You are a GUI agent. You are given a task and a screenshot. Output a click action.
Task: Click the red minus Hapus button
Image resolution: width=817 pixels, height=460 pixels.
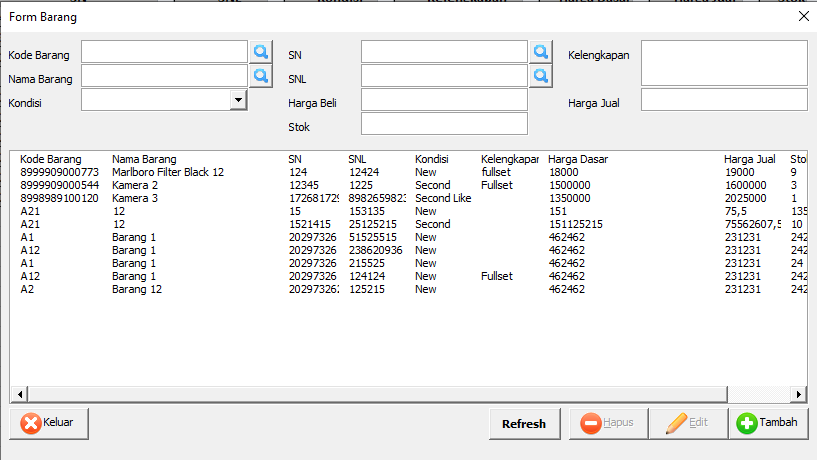(x=608, y=423)
